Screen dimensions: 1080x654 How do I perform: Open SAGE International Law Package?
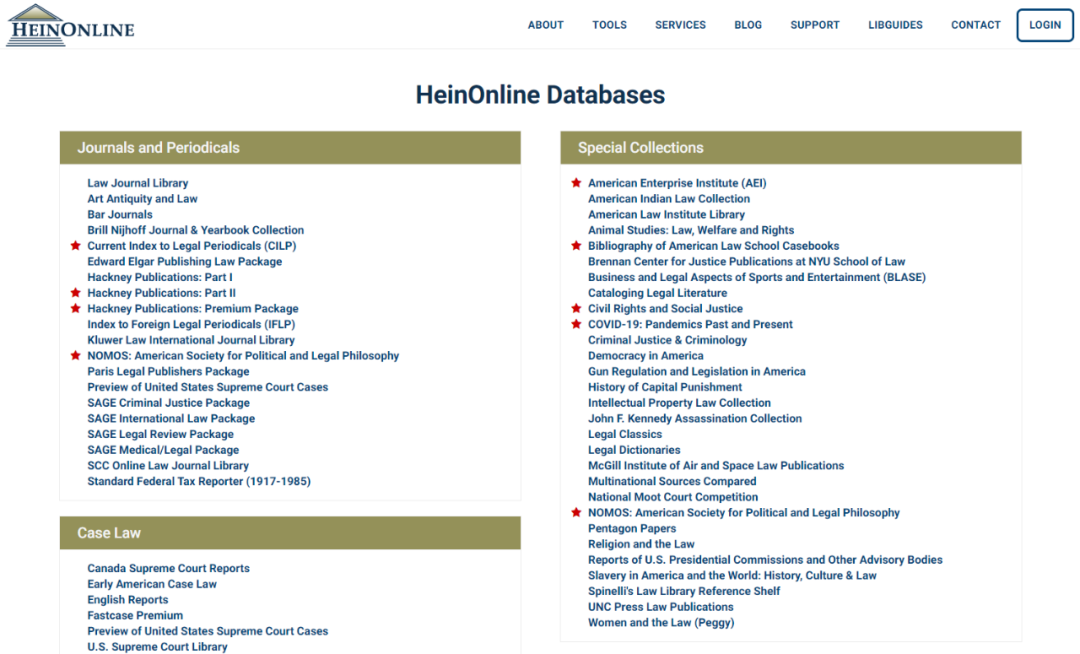click(x=171, y=419)
